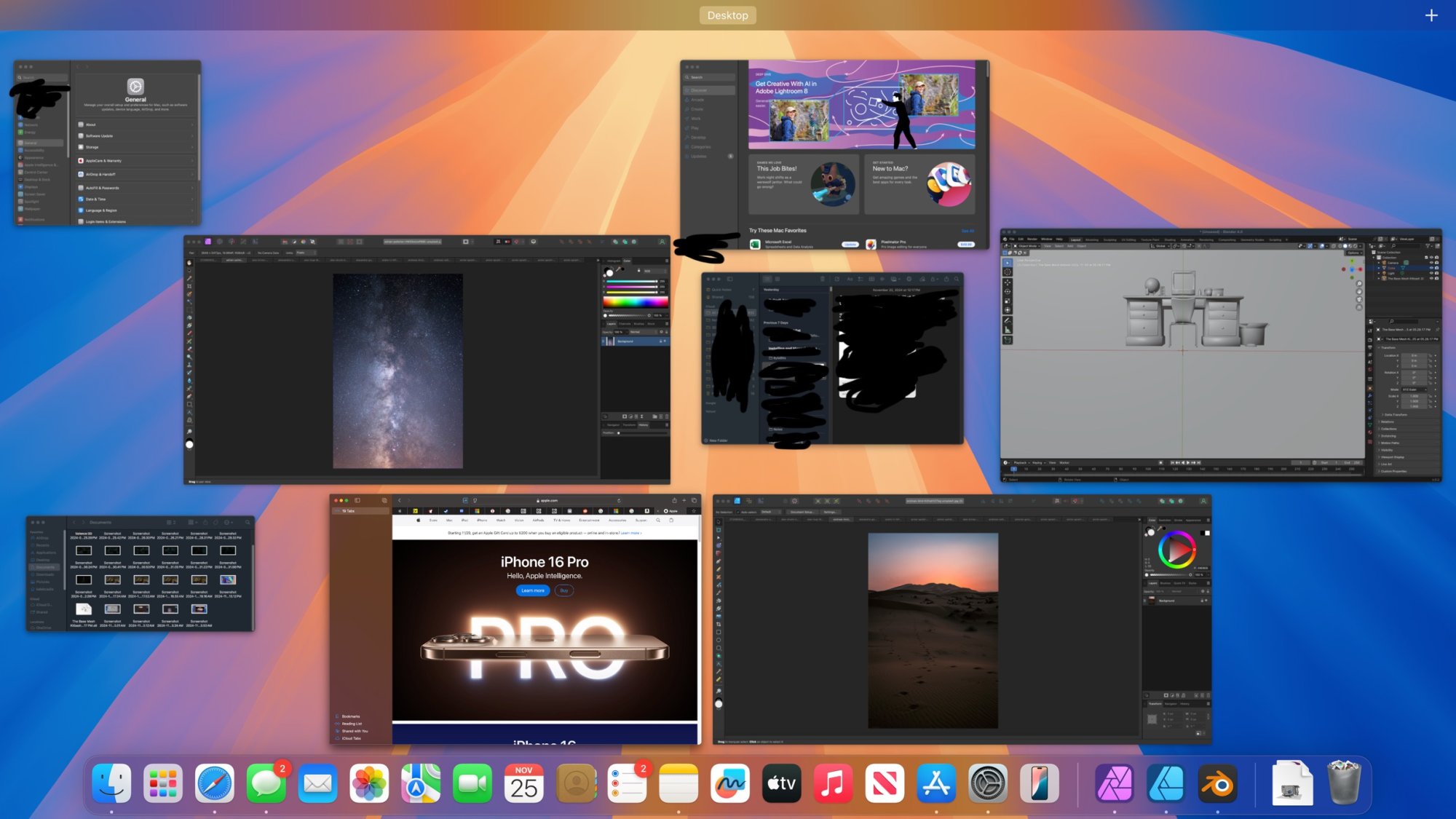The height and width of the screenshot is (819, 1456).
Task: Select the Move tool in Blender's viewport toolbar
Action: [1007, 283]
